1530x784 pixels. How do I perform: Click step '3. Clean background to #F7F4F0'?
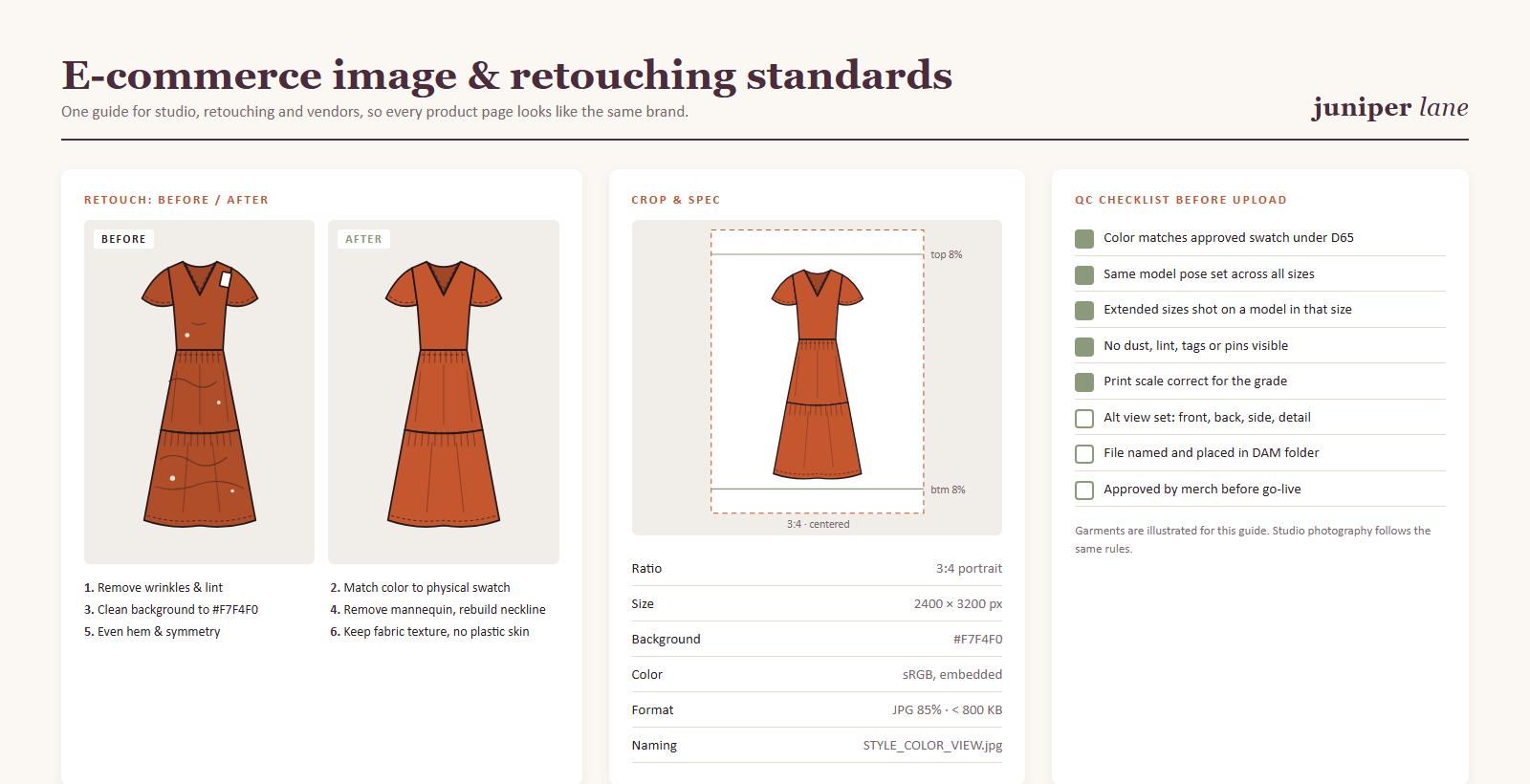tap(171, 610)
